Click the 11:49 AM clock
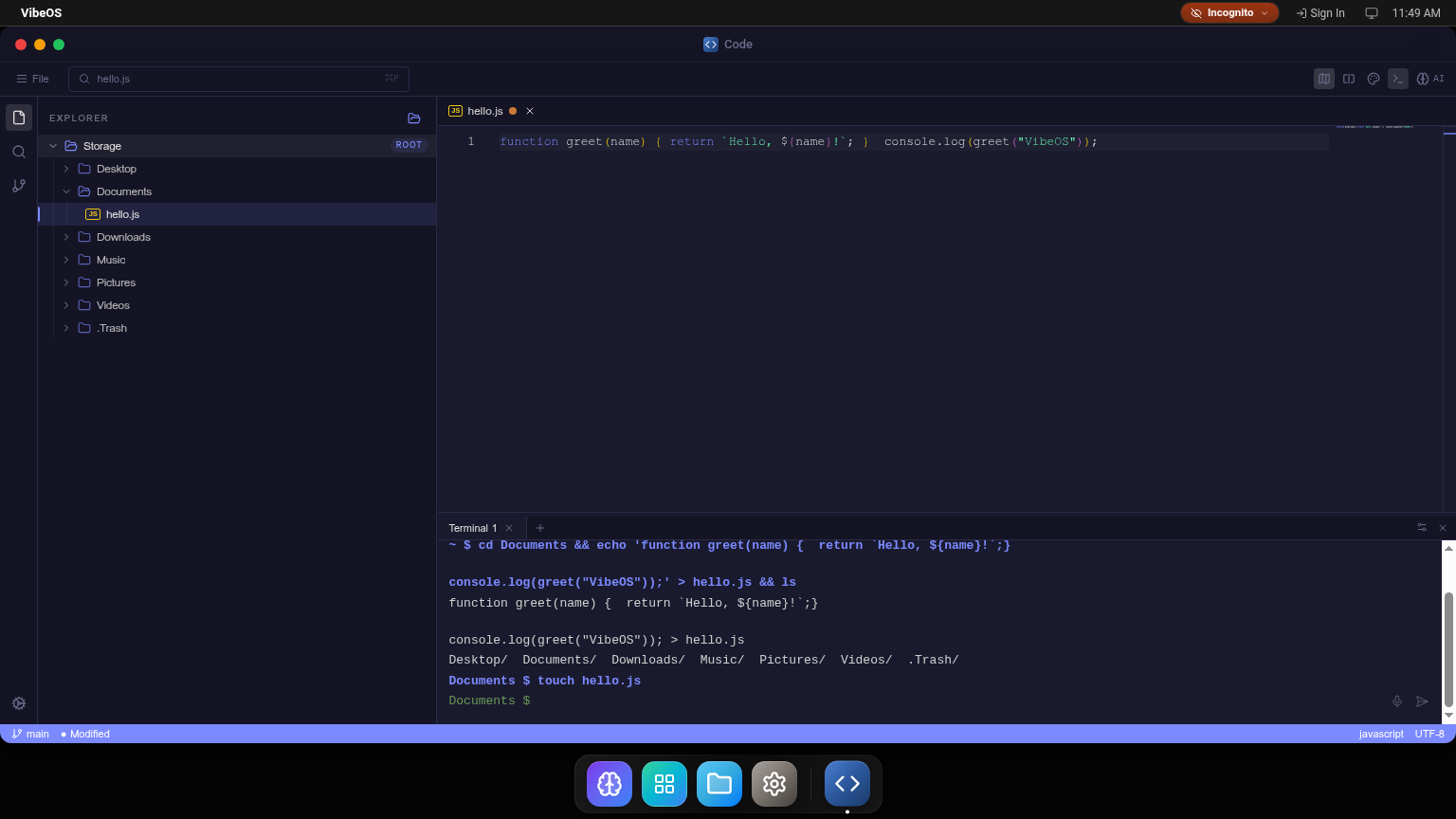 tap(1416, 13)
